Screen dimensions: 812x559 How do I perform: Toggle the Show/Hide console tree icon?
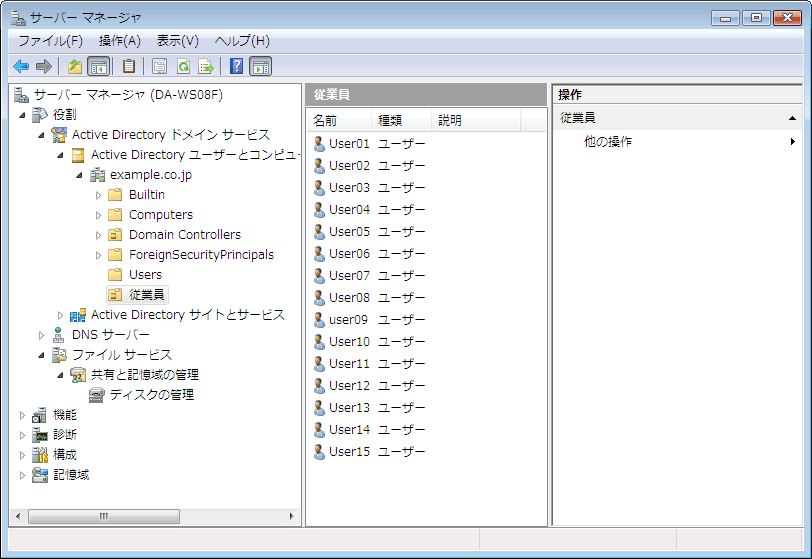point(98,66)
